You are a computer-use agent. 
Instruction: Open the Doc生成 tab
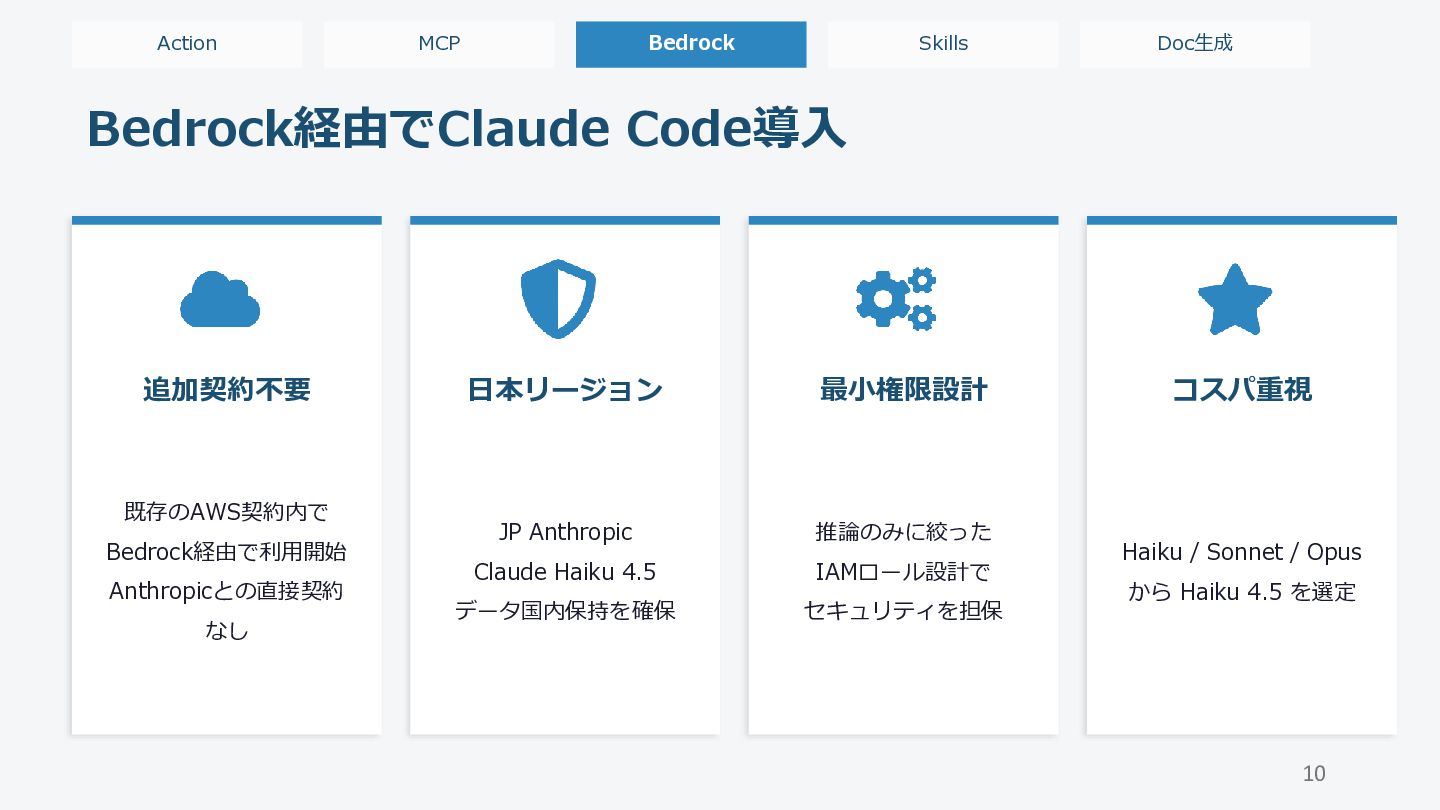[1195, 44]
